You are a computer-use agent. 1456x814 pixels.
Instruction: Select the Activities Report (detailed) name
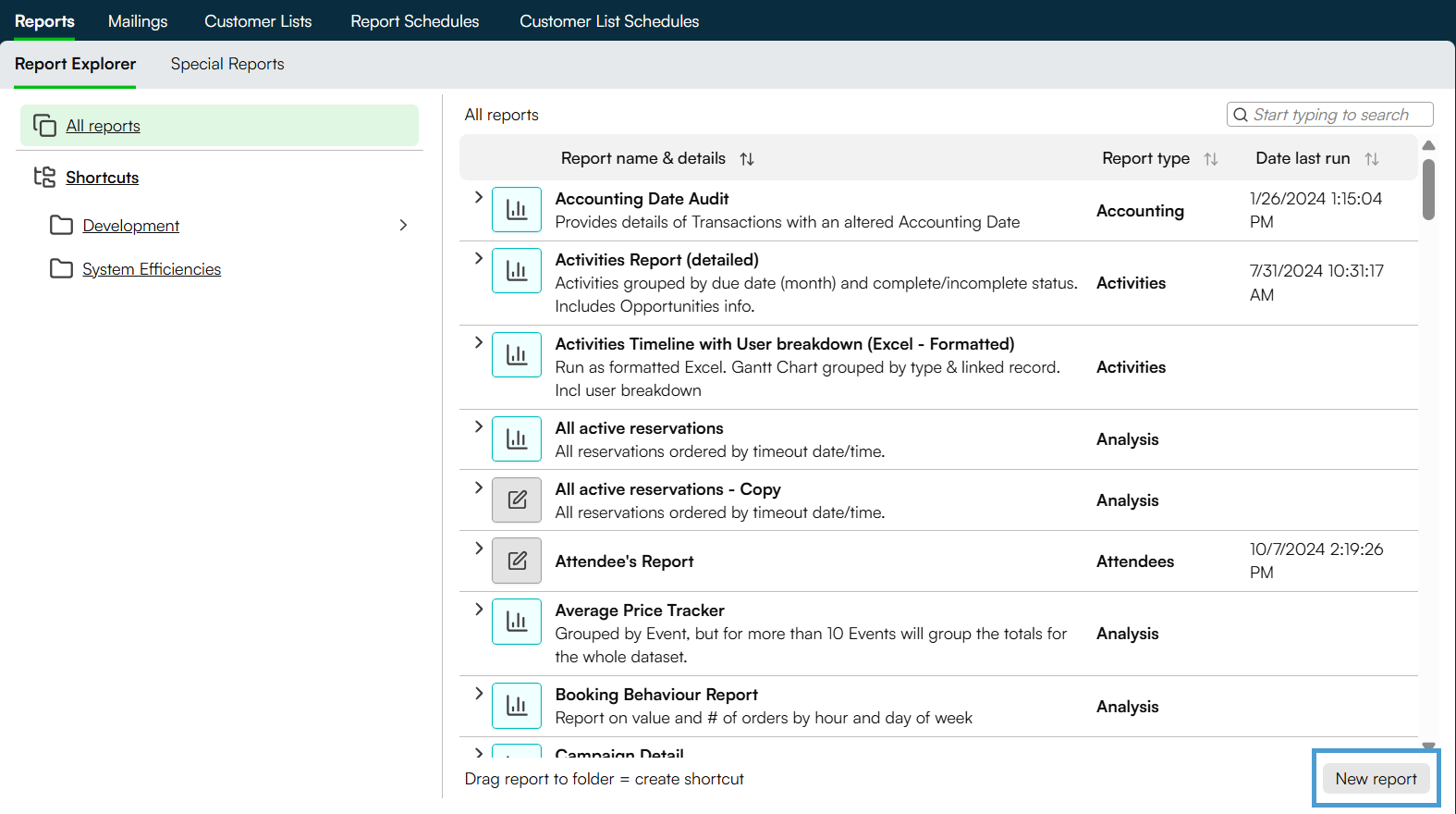656,260
